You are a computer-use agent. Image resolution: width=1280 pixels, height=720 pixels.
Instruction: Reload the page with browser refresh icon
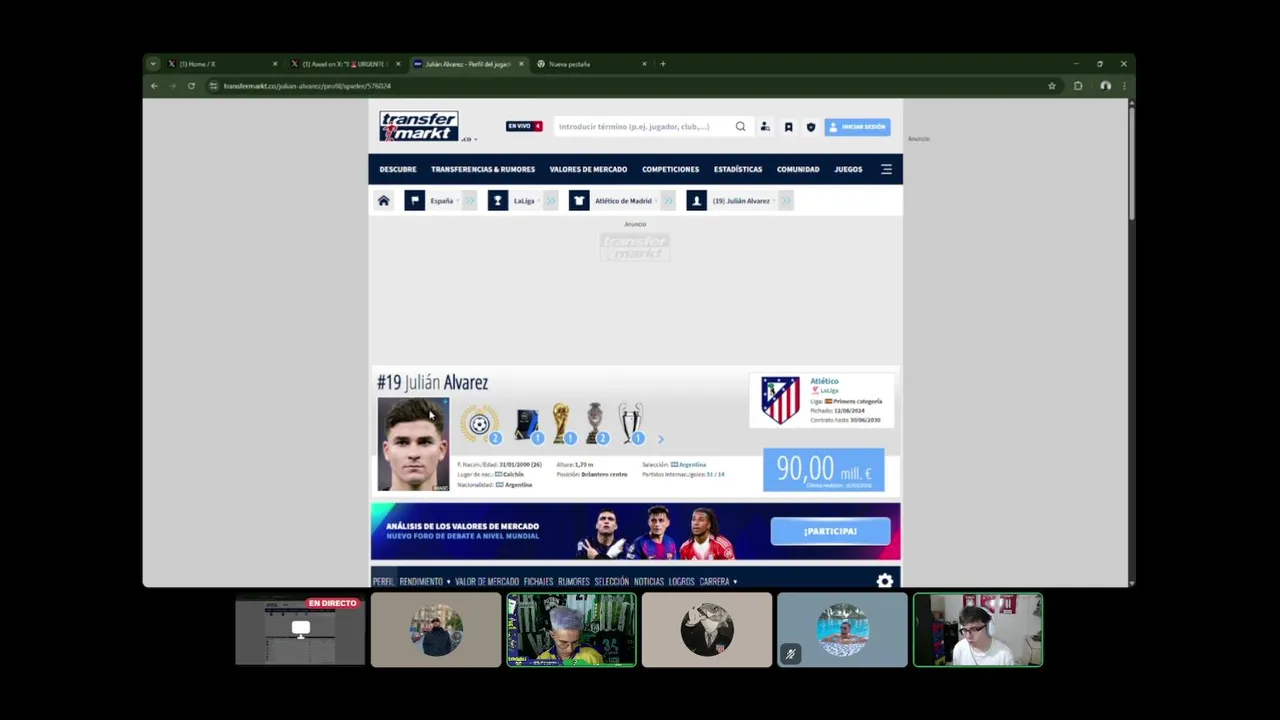(x=191, y=86)
